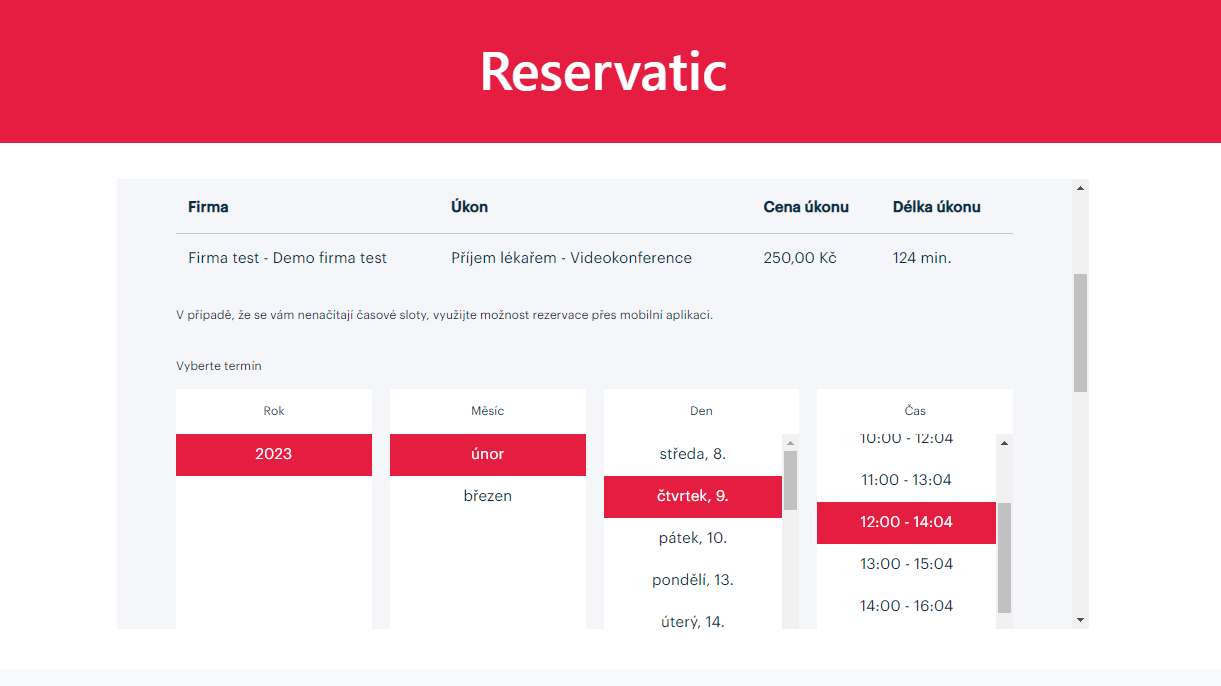Viewport: 1221px width, 686px height.
Task: Select month únor
Action: (487, 454)
